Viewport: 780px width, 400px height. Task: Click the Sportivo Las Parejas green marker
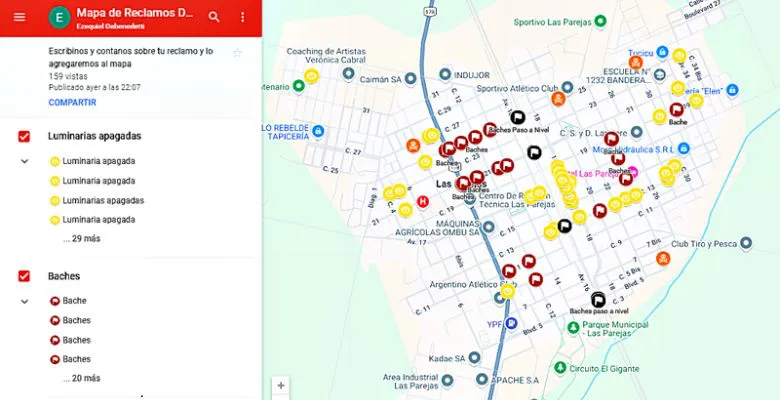[x=600, y=21]
